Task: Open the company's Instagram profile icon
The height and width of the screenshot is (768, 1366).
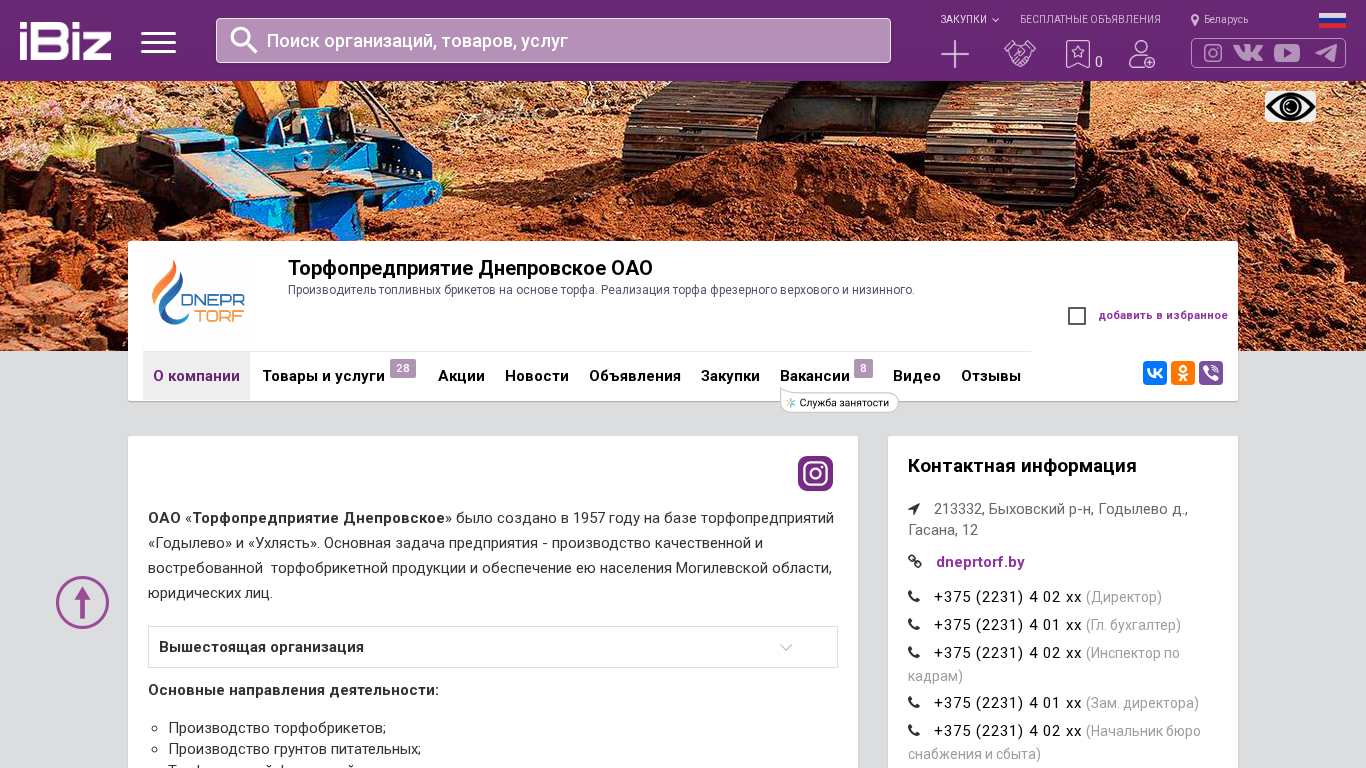Action: (815, 474)
